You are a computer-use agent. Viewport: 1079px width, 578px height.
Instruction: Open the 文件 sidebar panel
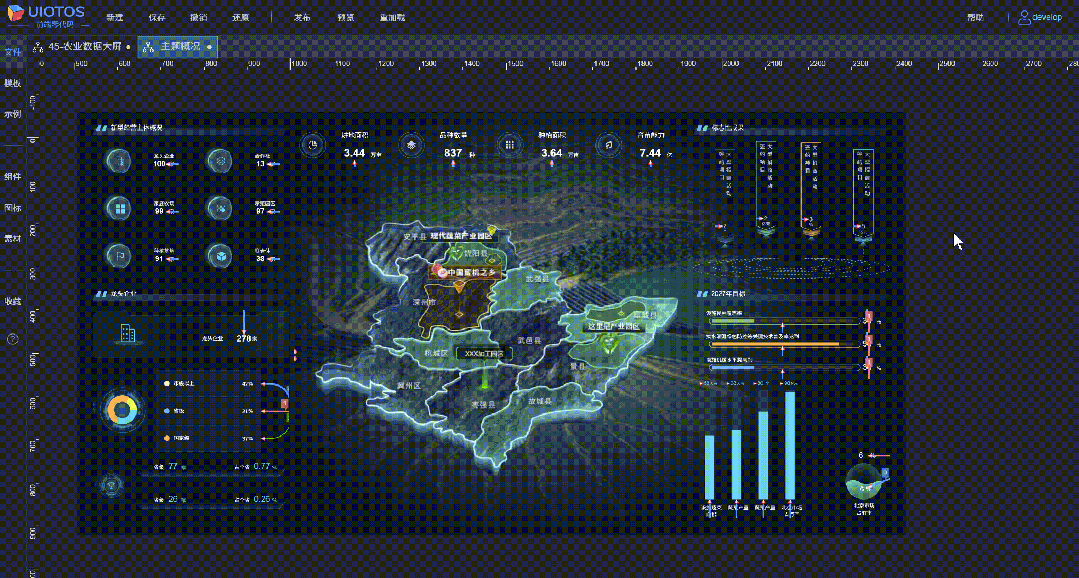(12, 52)
